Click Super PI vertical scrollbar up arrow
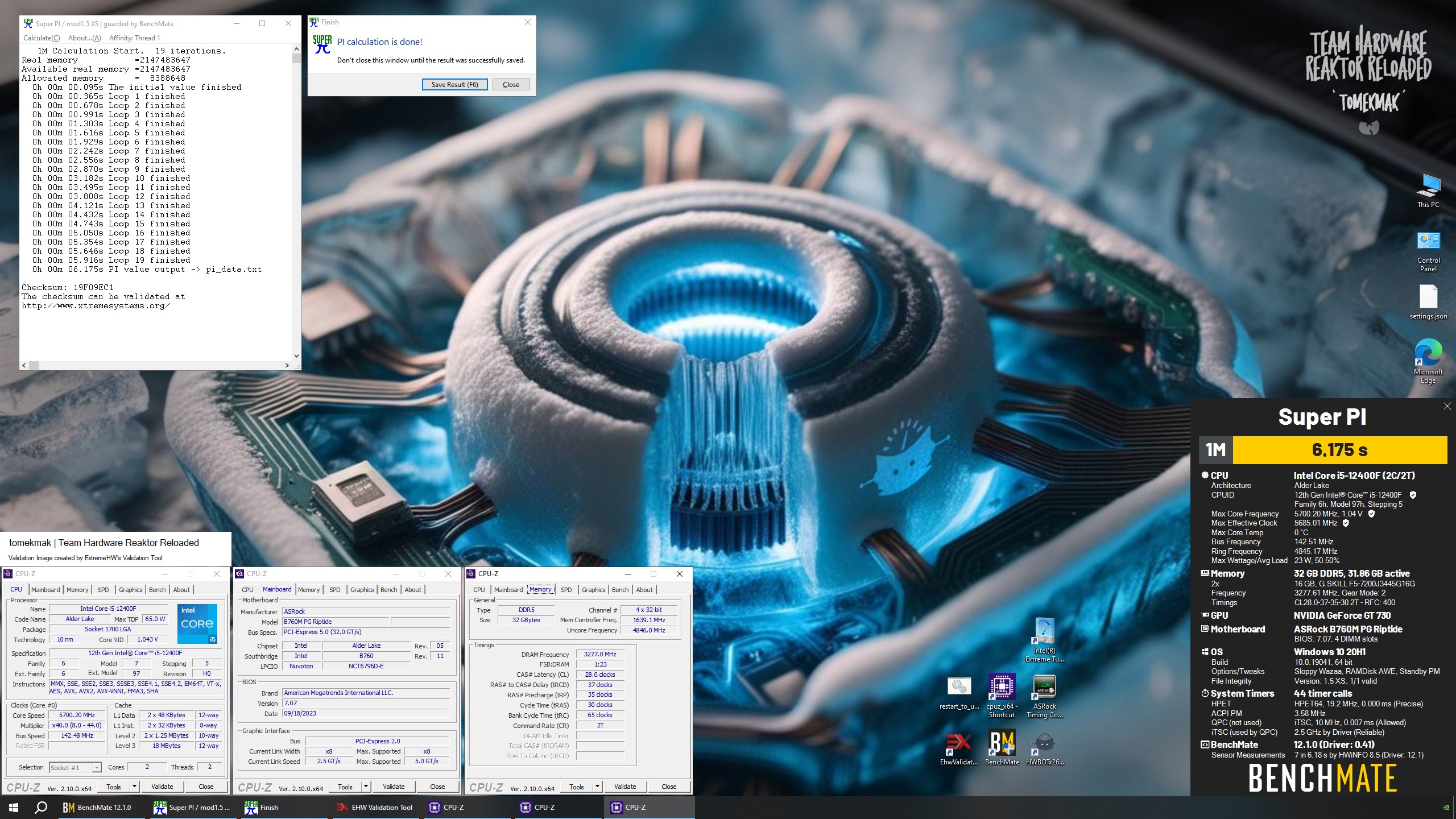Image resolution: width=1456 pixels, height=819 pixels. [296, 49]
